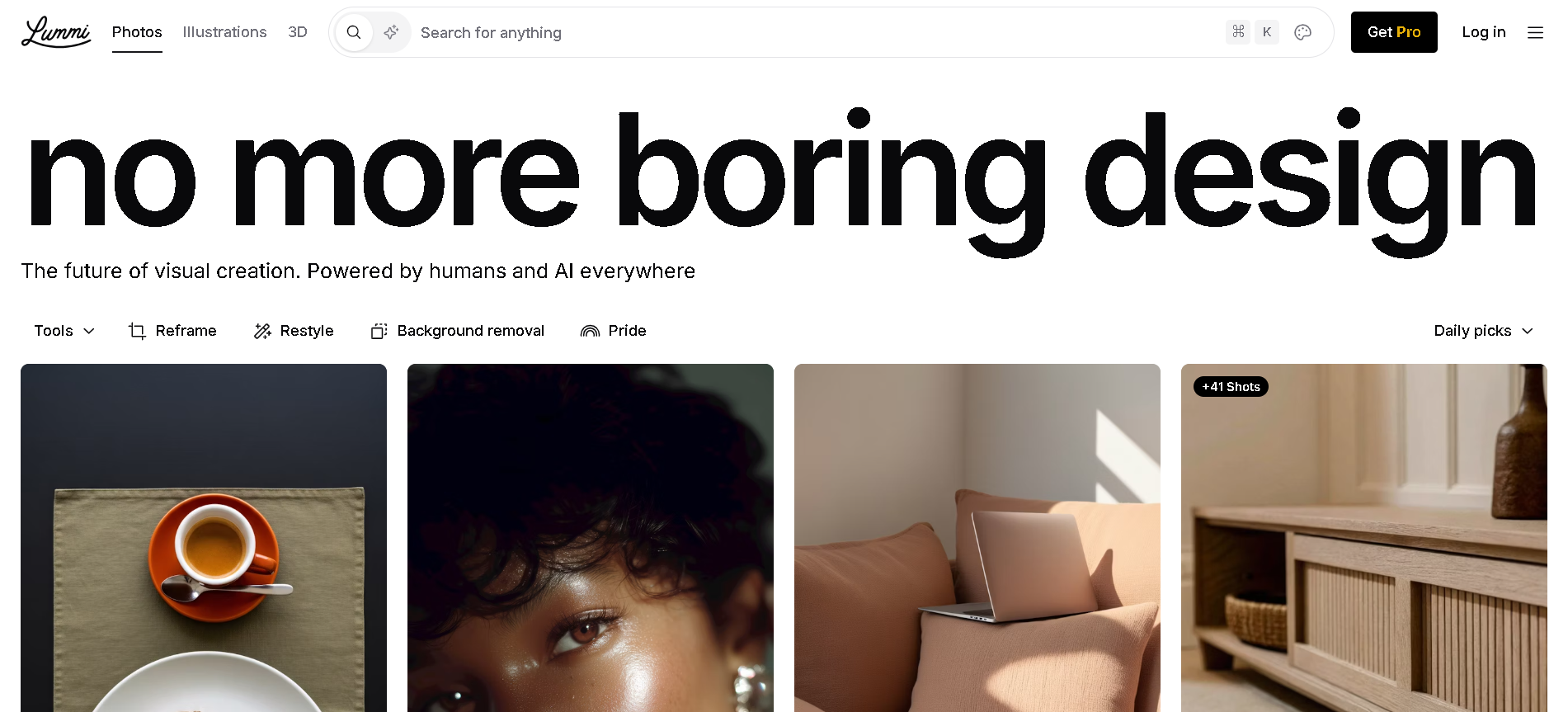Image resolution: width=1568 pixels, height=712 pixels.
Task: Switch to AI sparkle search mode
Action: coord(391,32)
